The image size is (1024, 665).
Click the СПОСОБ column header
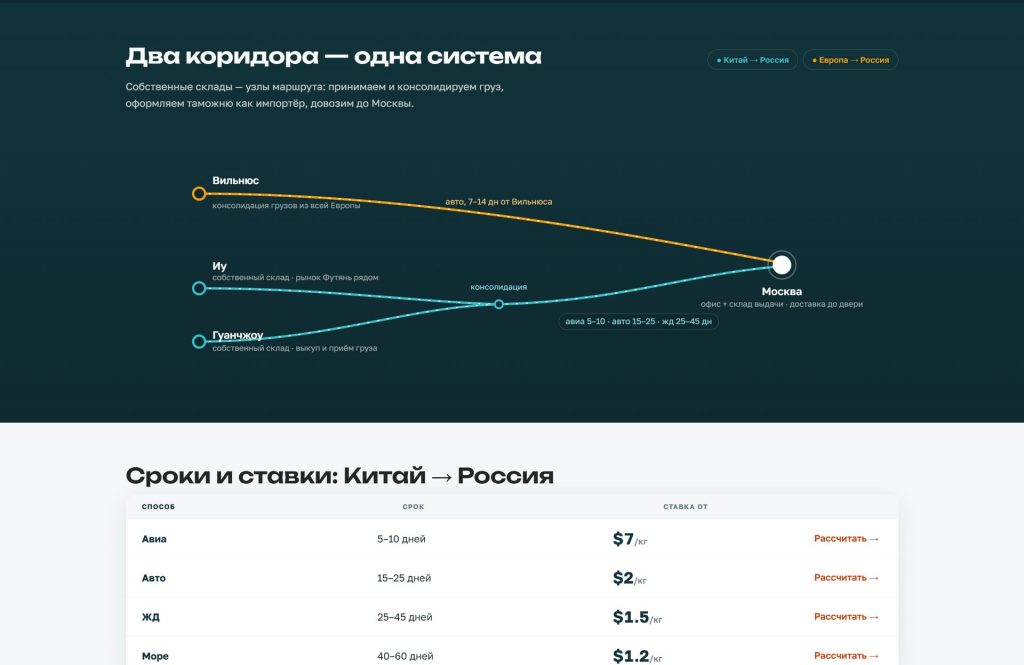pyautogui.click(x=158, y=507)
